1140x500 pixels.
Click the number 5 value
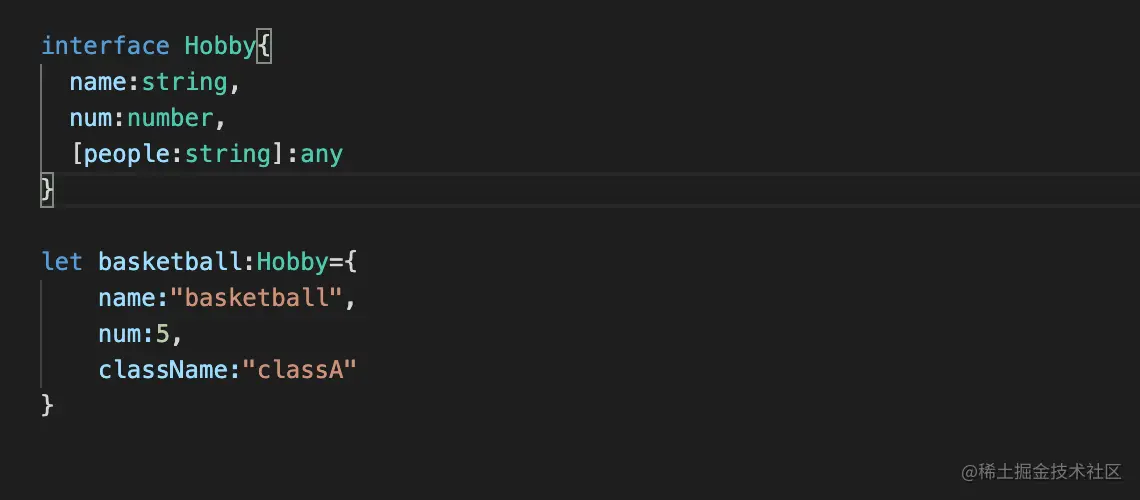[x=163, y=334]
